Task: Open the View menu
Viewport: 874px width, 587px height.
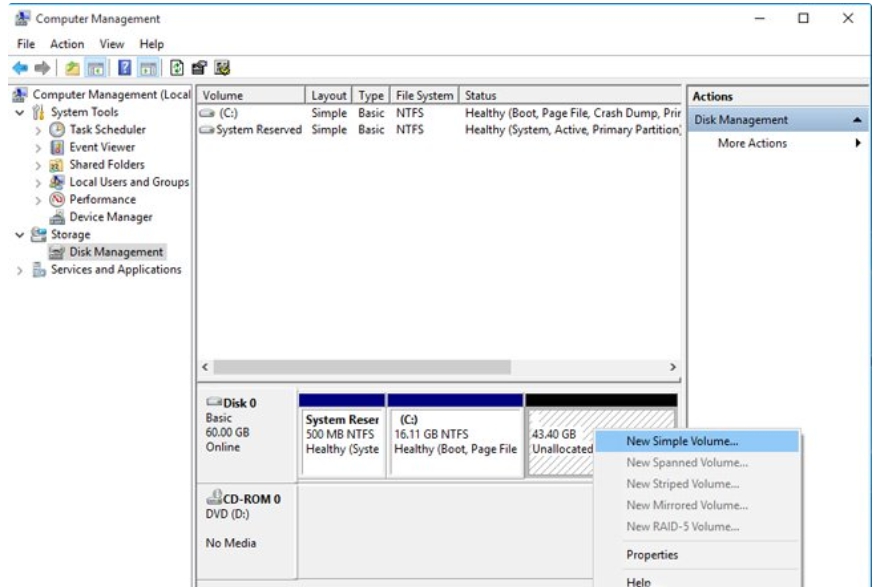Action: [113, 44]
